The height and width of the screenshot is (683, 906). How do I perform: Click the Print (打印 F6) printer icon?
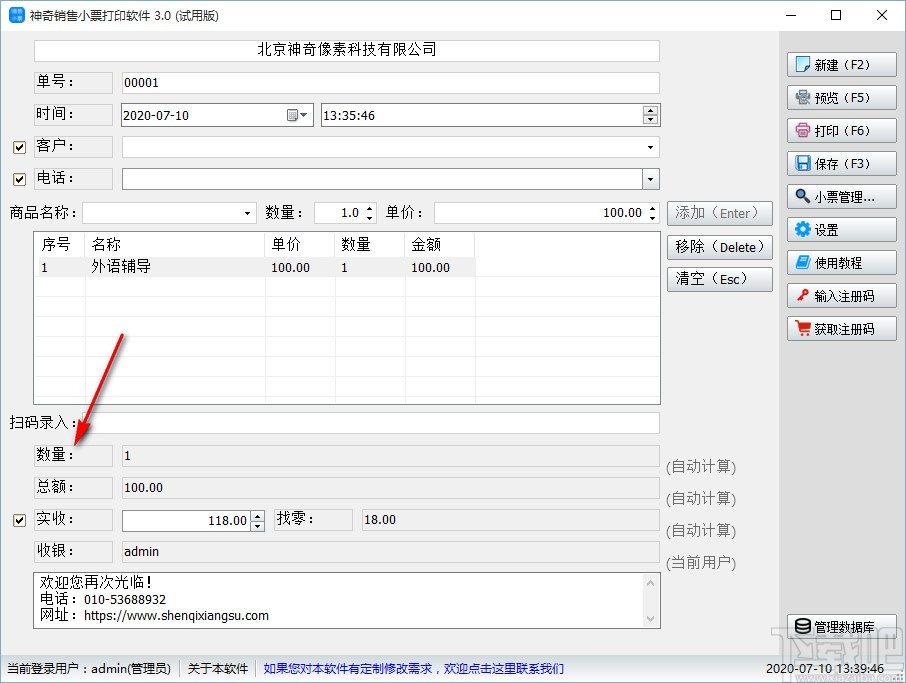tap(803, 130)
